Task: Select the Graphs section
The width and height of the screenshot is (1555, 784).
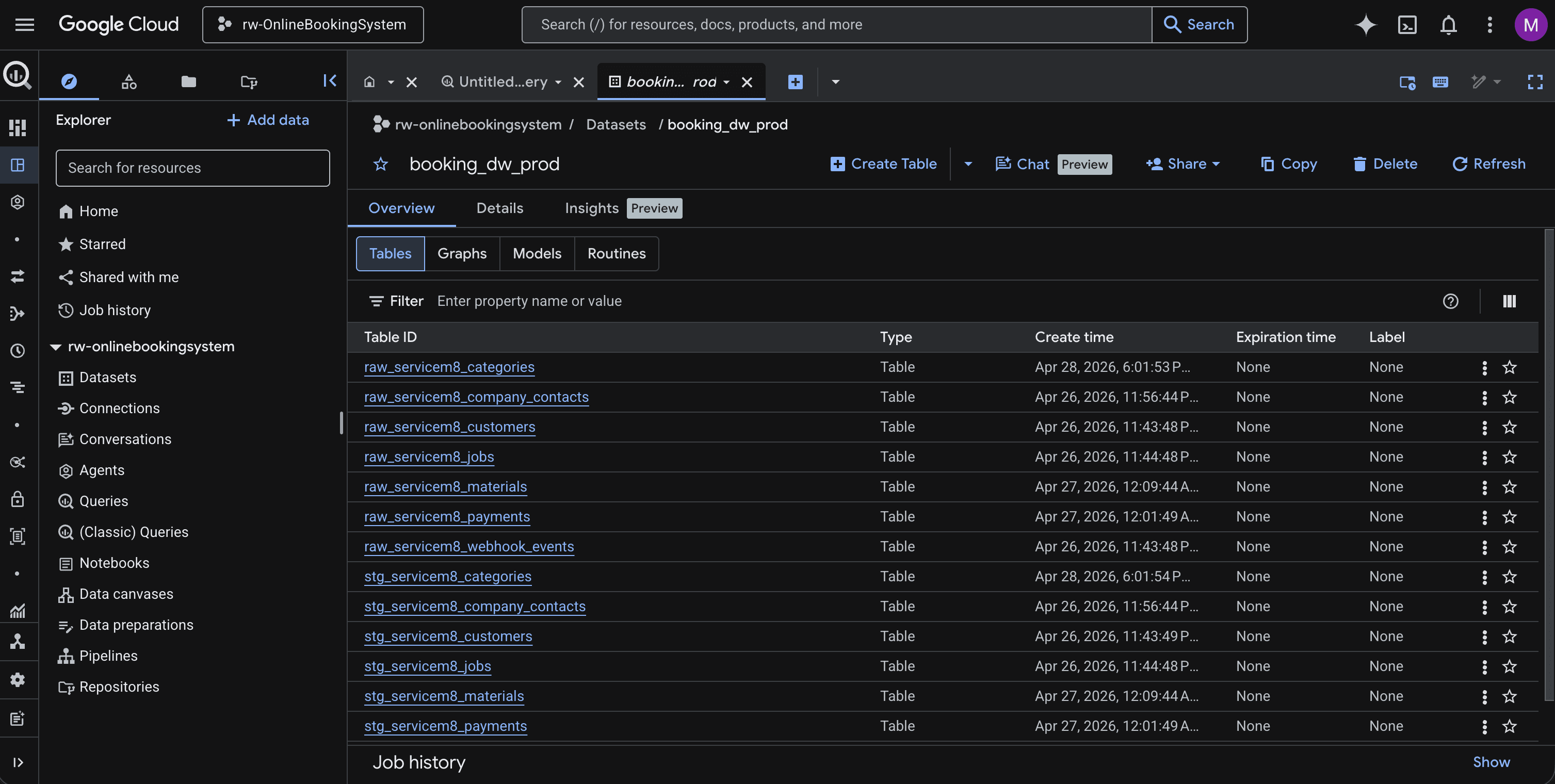Action: coord(462,253)
